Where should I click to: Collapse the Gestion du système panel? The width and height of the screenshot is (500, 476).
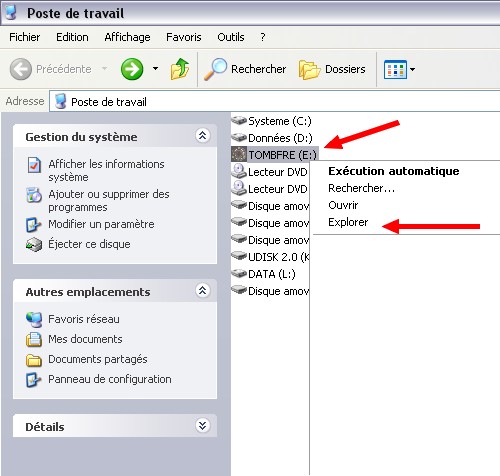(x=202, y=136)
